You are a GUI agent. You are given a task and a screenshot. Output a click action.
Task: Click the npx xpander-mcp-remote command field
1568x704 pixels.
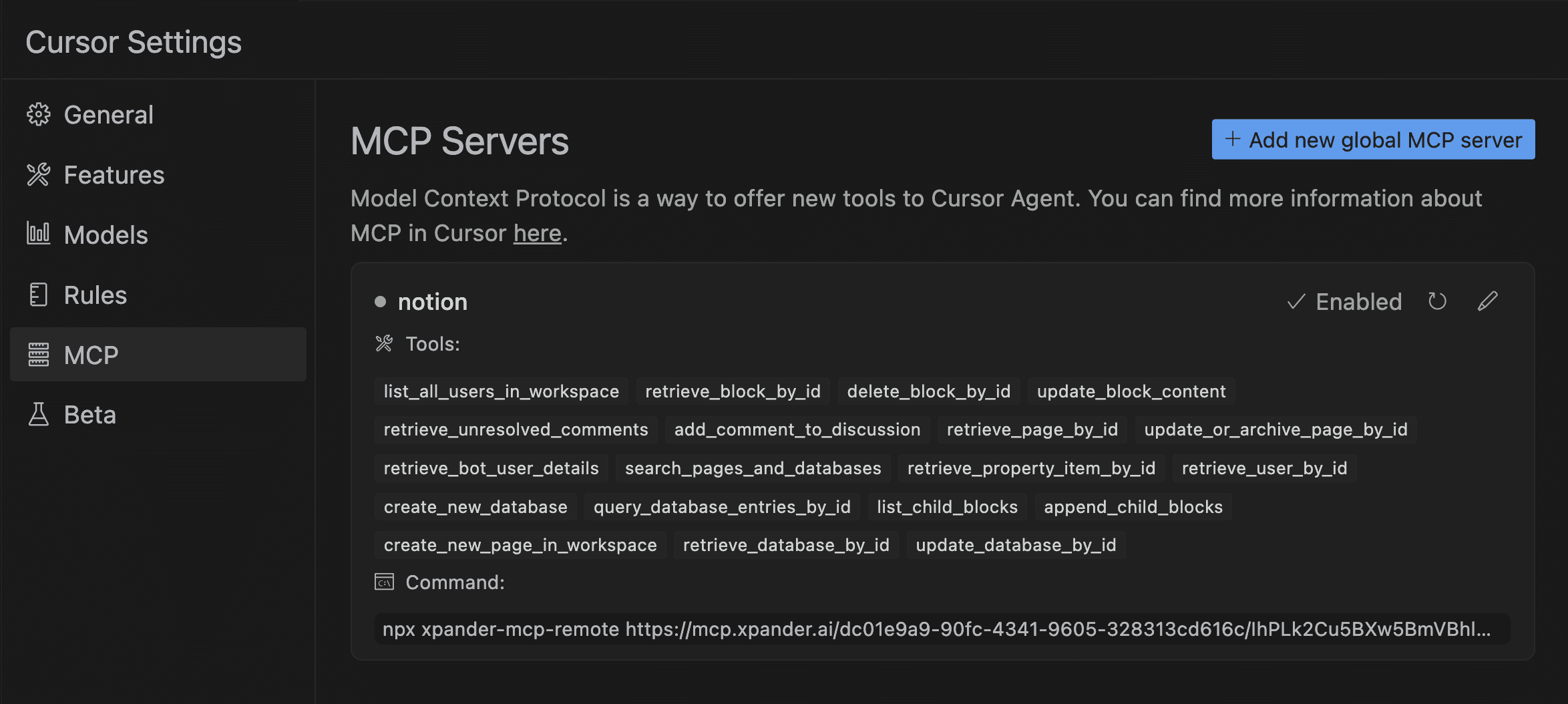[942, 629]
